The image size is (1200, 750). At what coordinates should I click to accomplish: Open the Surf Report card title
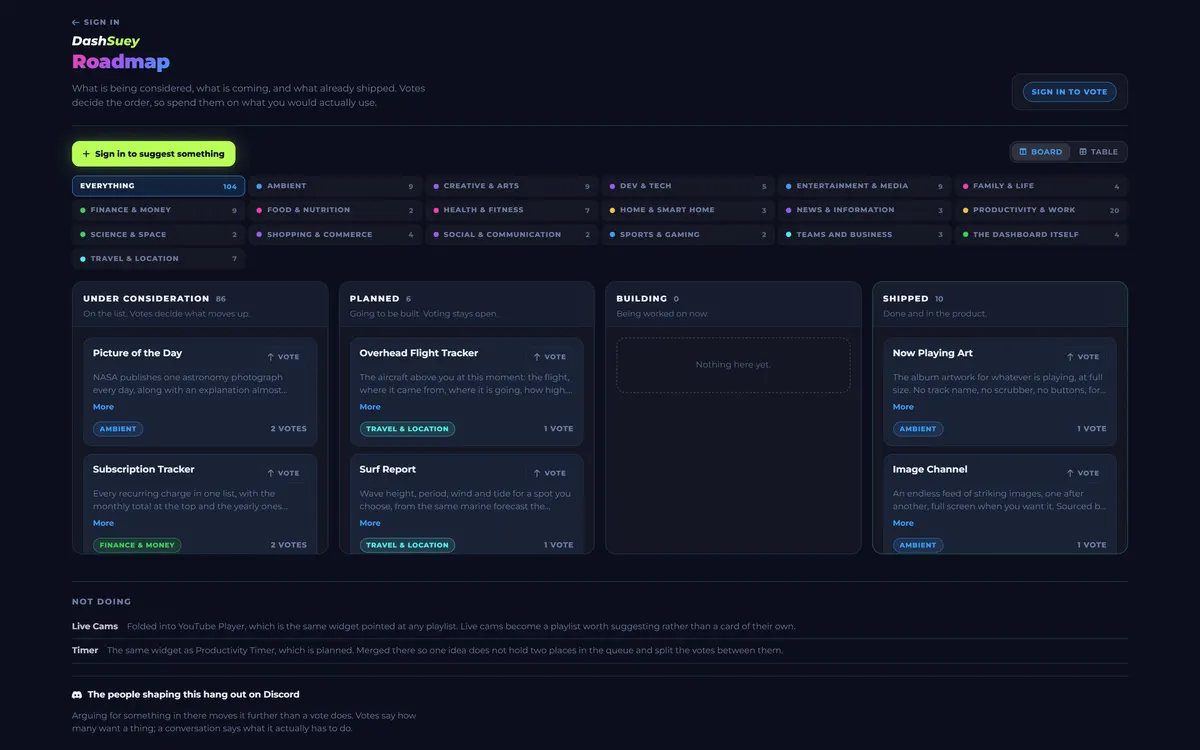[x=388, y=469]
